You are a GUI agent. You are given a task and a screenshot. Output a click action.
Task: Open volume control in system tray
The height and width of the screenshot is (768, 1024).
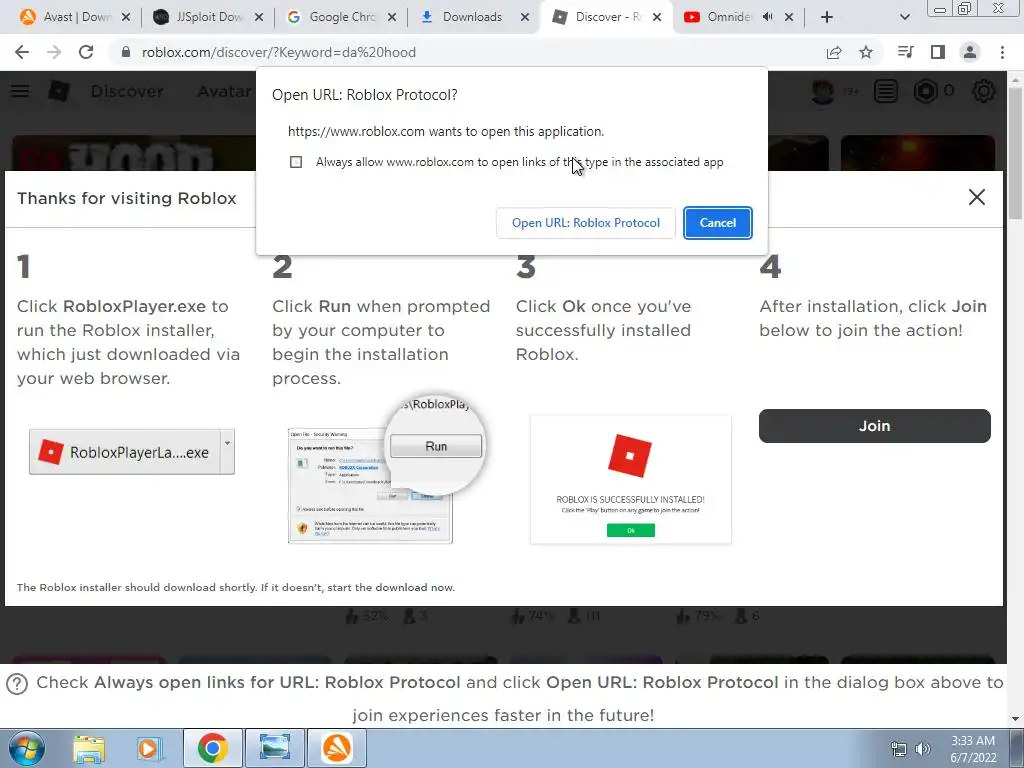click(923, 749)
